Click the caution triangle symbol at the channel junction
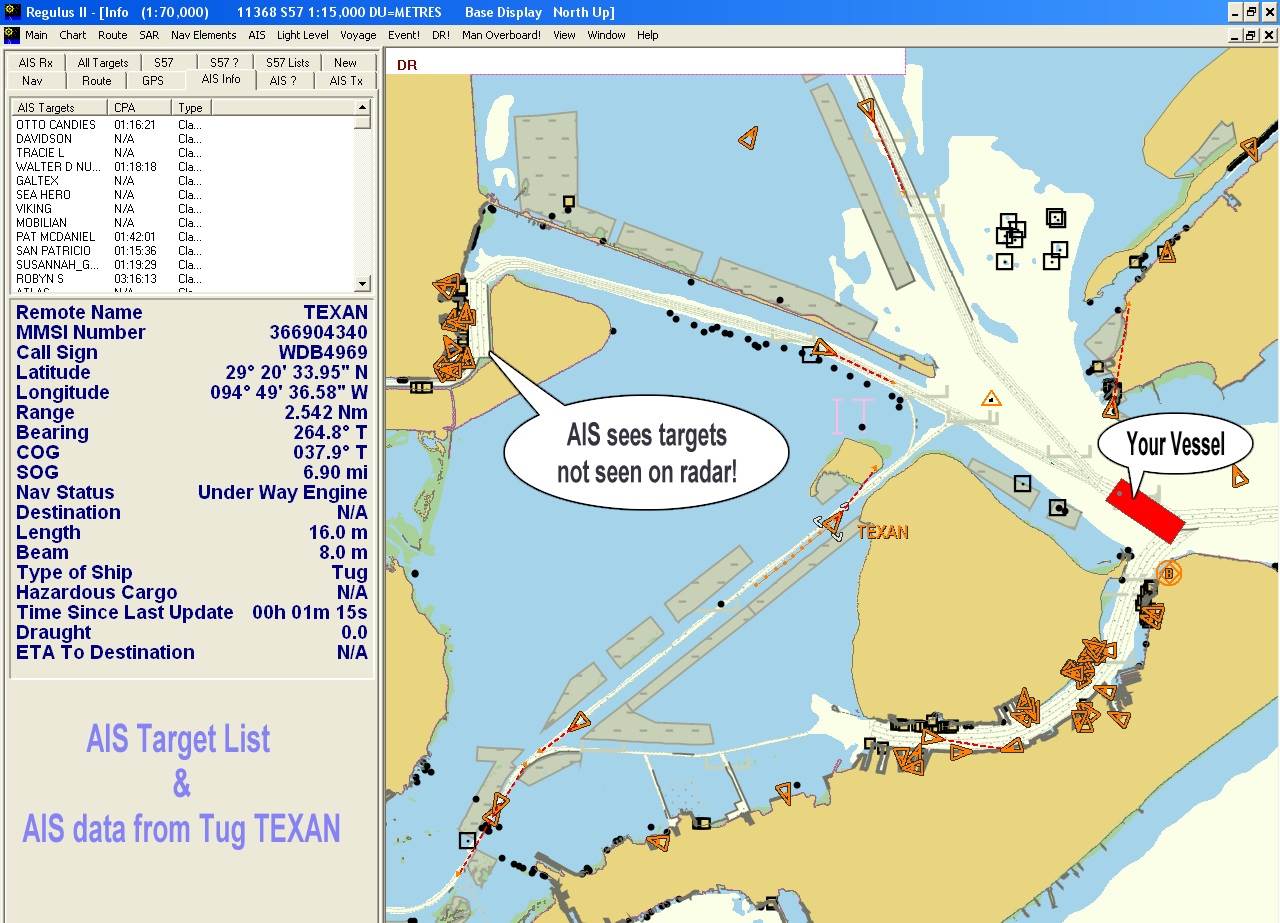 click(x=991, y=398)
